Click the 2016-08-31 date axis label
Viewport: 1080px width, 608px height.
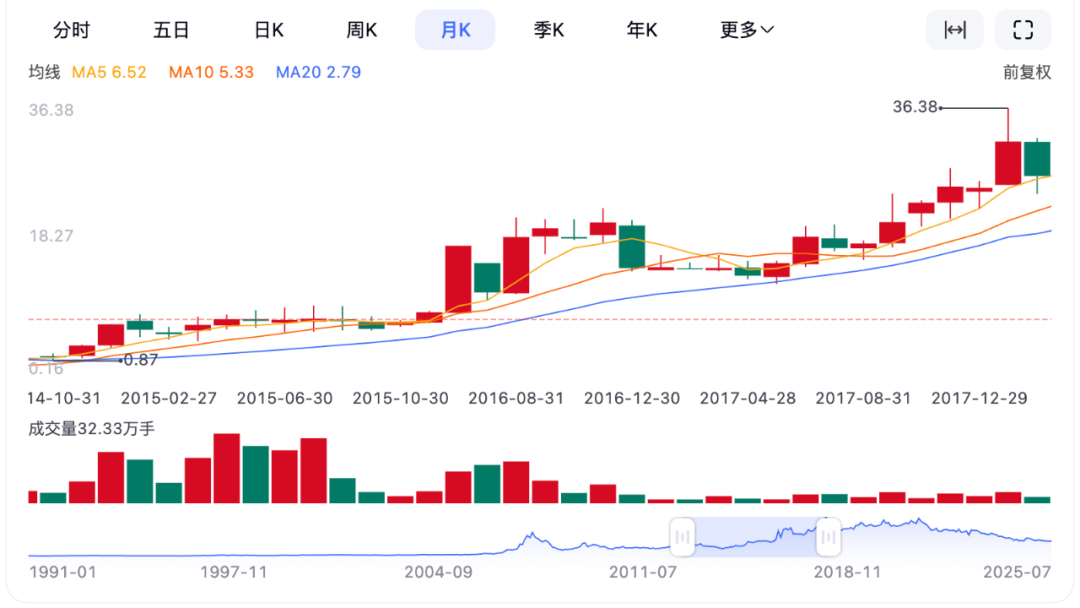(516, 399)
